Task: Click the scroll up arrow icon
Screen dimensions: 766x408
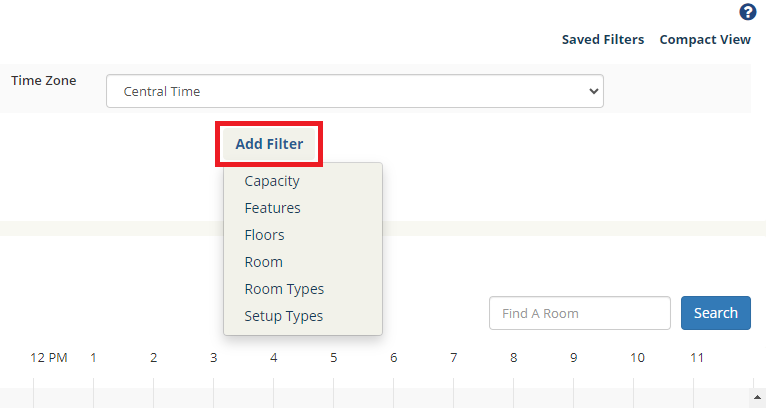Action: (x=757, y=397)
